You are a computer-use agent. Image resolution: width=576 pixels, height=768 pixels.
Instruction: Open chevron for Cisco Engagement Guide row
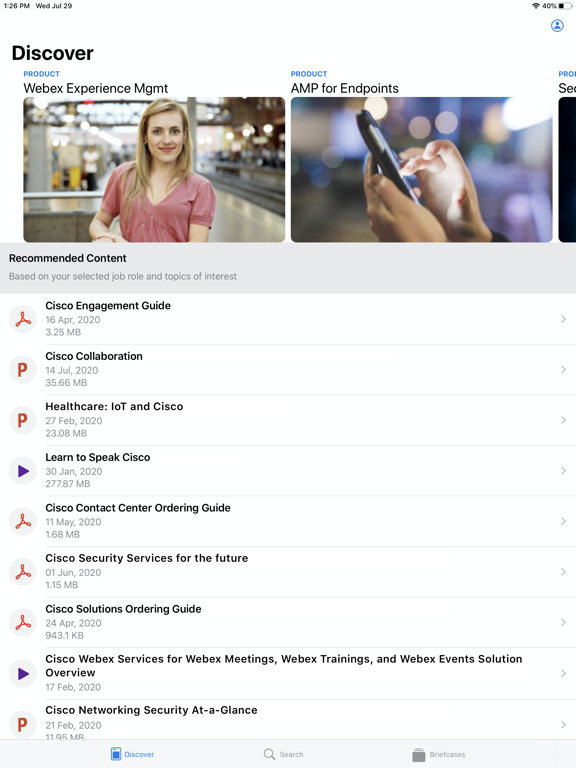563,319
